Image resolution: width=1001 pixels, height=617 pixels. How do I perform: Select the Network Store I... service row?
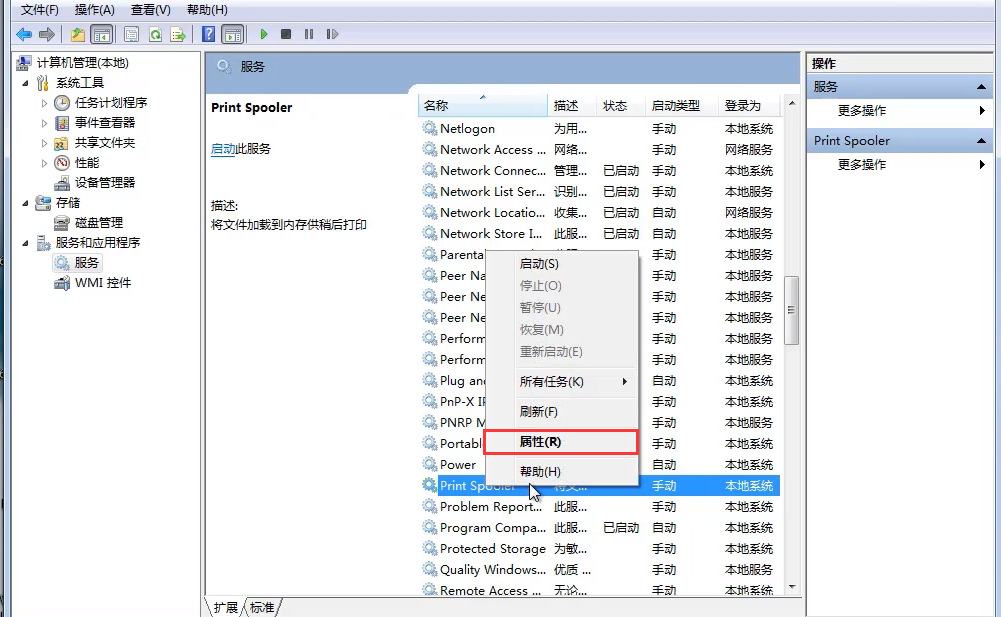tap(600, 234)
